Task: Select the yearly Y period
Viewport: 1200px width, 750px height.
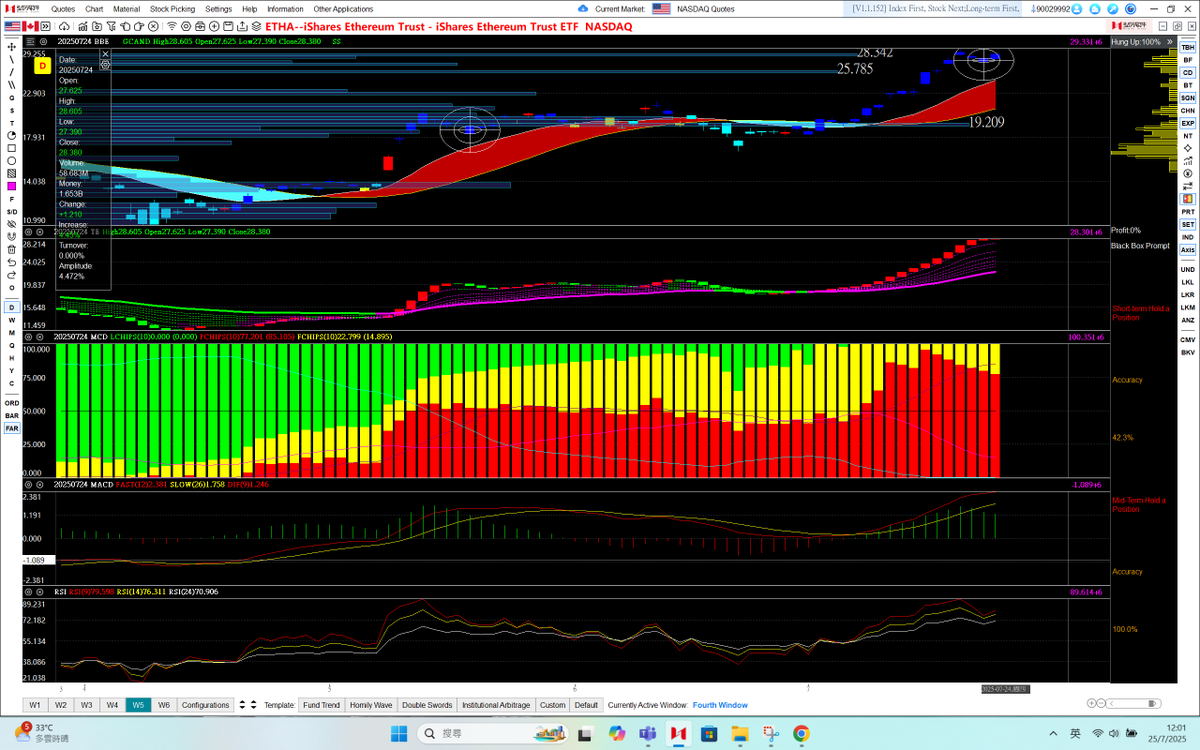Action: click(11, 370)
